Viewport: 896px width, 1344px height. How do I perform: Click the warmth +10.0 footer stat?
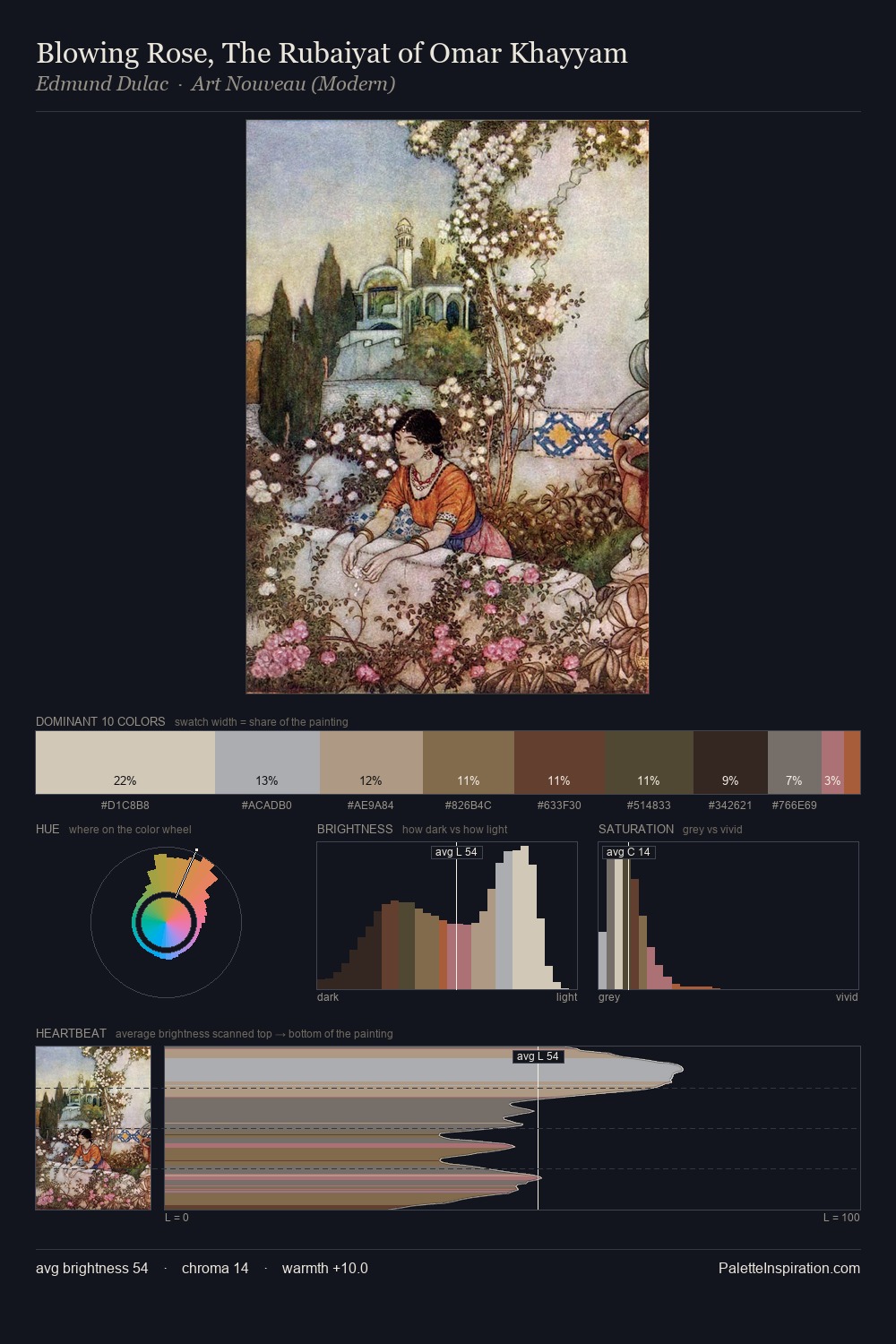(325, 1268)
